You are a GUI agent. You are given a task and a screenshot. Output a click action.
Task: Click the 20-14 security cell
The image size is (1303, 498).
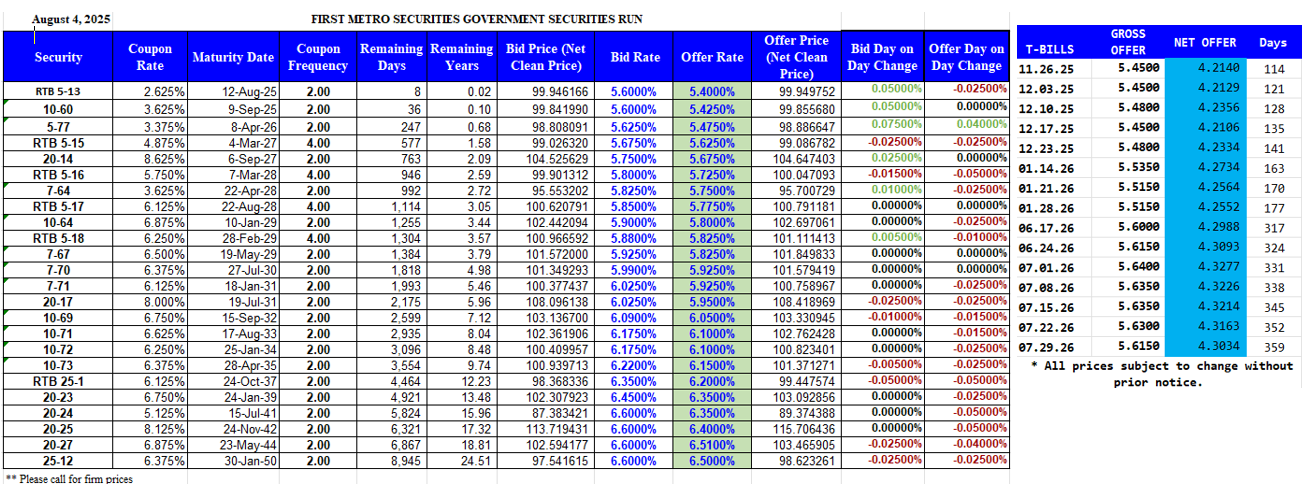pos(59,158)
